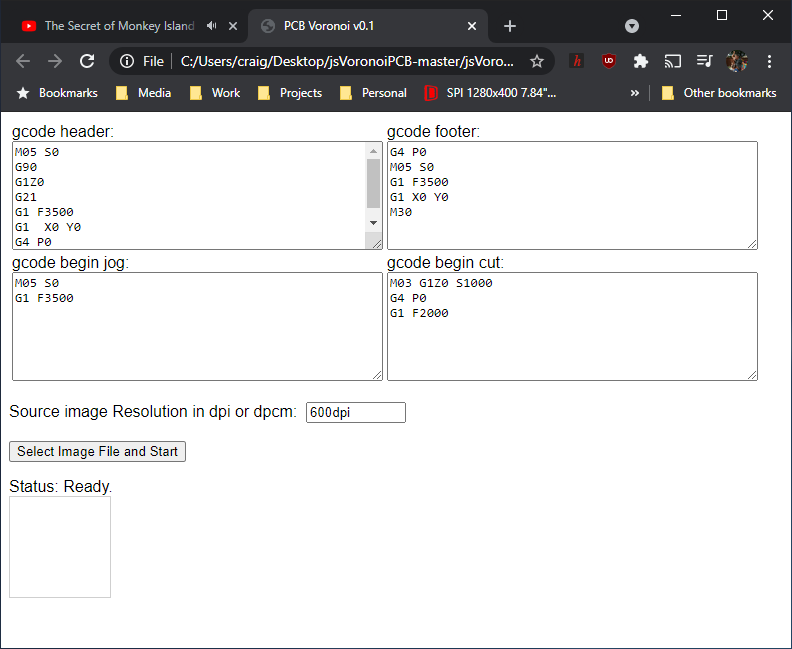Screen dimensions: 792x649
Task: Reload the PCB Voronoi page
Action: pyautogui.click(x=87, y=61)
